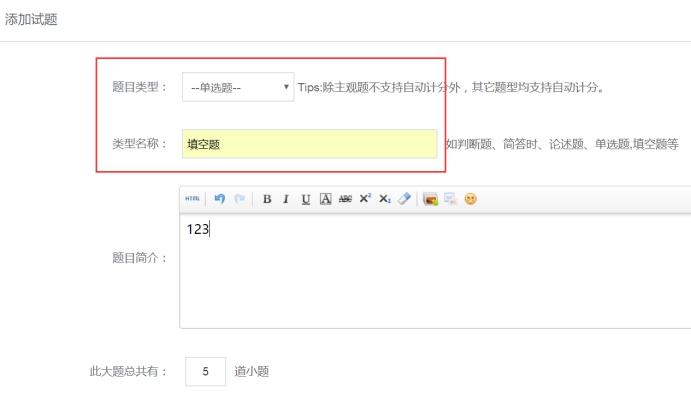691x394 pixels.
Task: Open the emoticon picker
Action: point(471,199)
